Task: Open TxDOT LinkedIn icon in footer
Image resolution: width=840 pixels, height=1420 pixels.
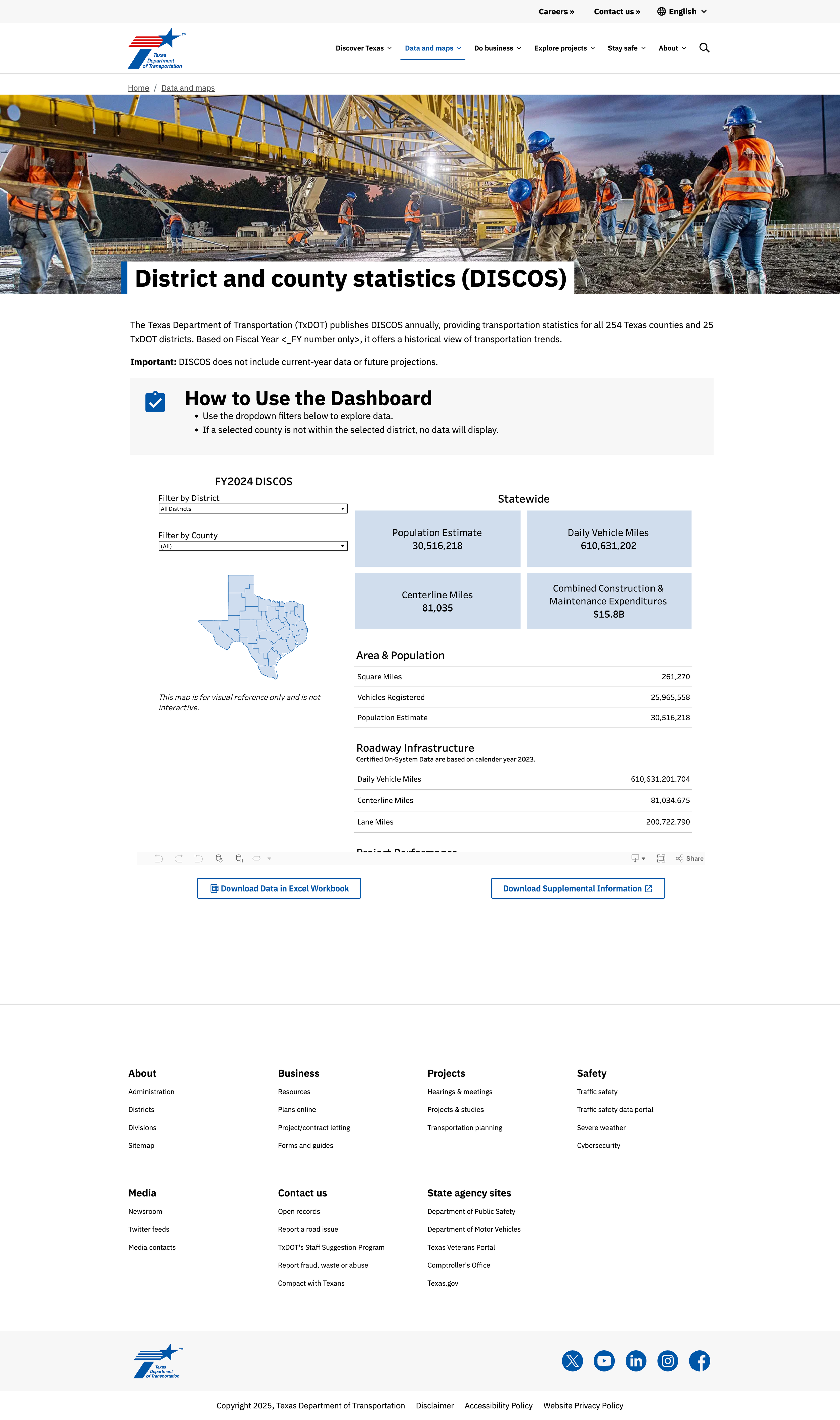Action: click(636, 1360)
